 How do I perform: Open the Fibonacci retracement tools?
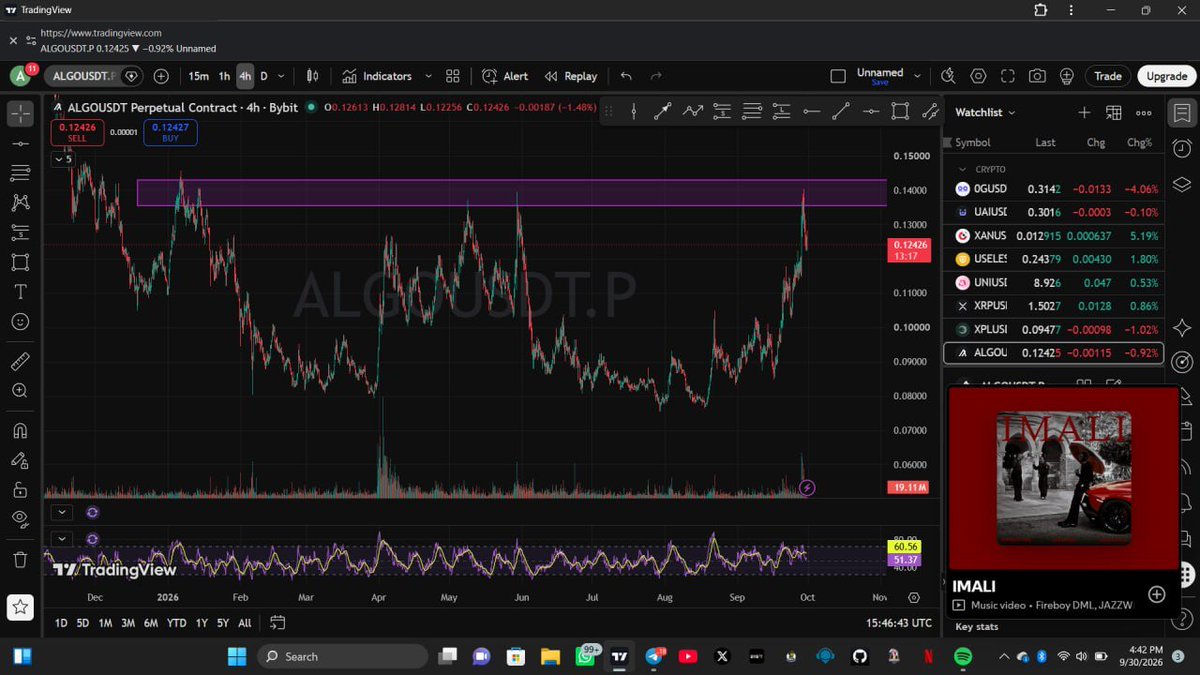tap(20, 173)
